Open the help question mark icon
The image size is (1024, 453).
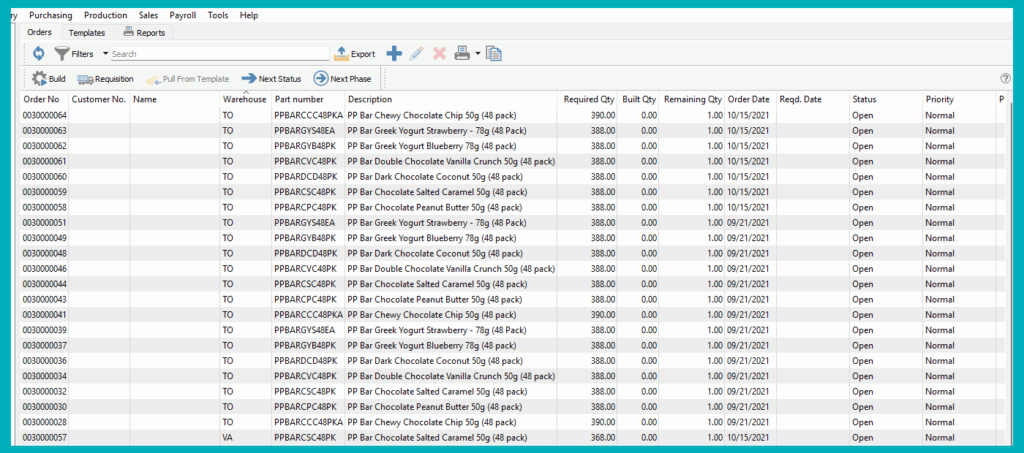pos(1006,78)
